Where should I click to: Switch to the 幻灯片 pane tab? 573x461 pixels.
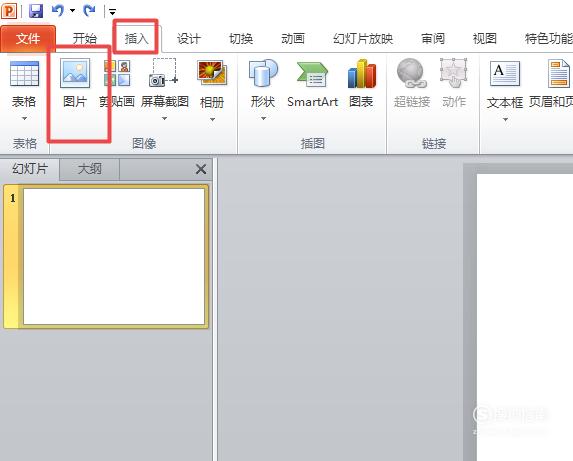point(30,169)
